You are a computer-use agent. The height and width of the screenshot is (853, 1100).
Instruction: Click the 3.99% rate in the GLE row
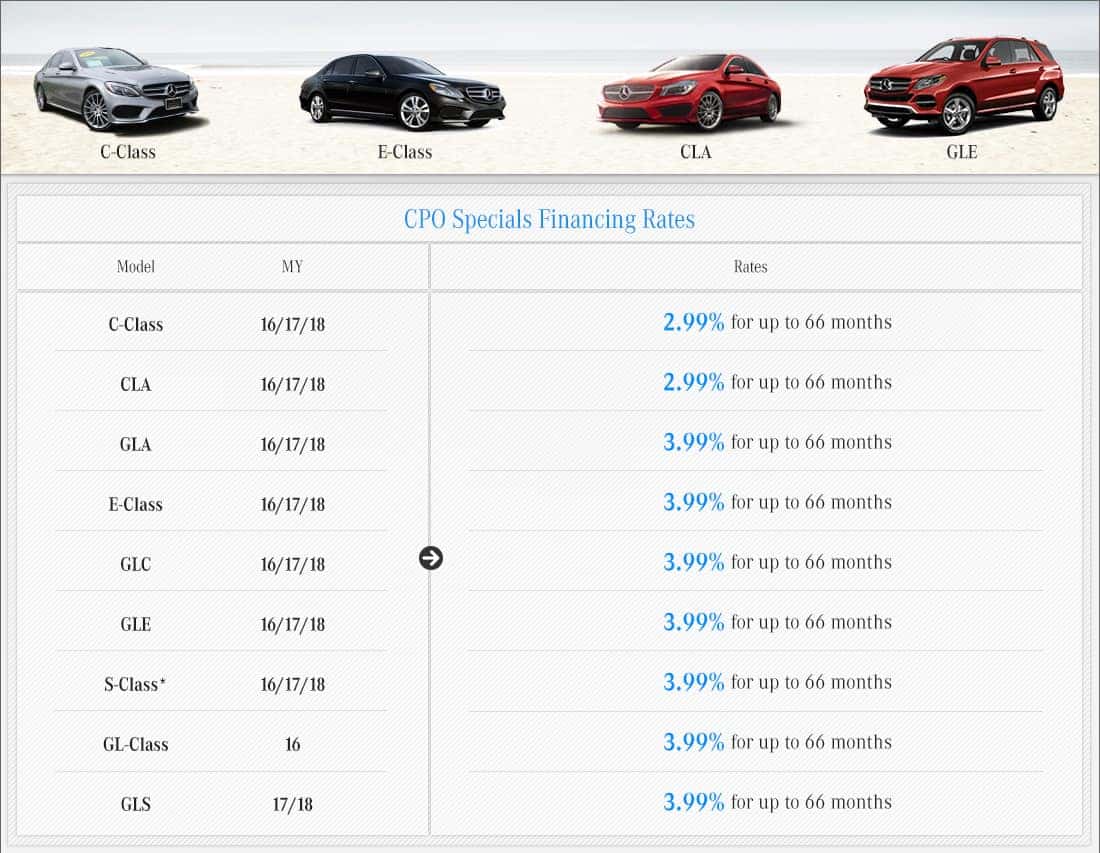[x=693, y=622]
